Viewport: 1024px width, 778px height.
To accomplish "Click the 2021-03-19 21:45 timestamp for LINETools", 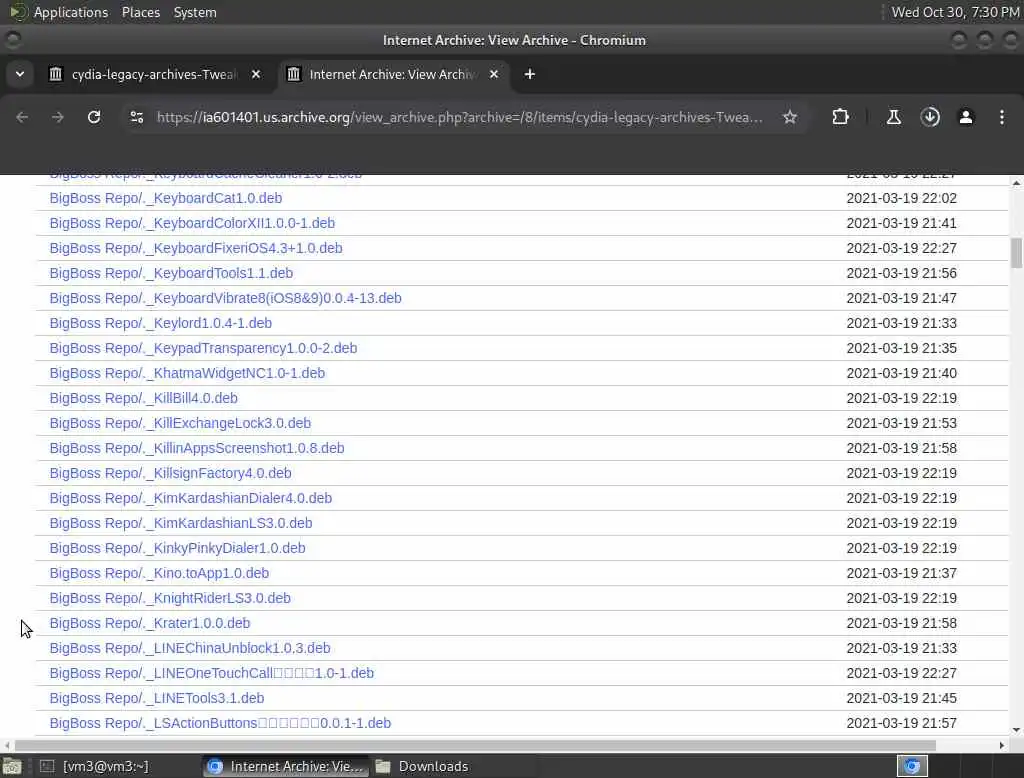I will (x=901, y=698).
